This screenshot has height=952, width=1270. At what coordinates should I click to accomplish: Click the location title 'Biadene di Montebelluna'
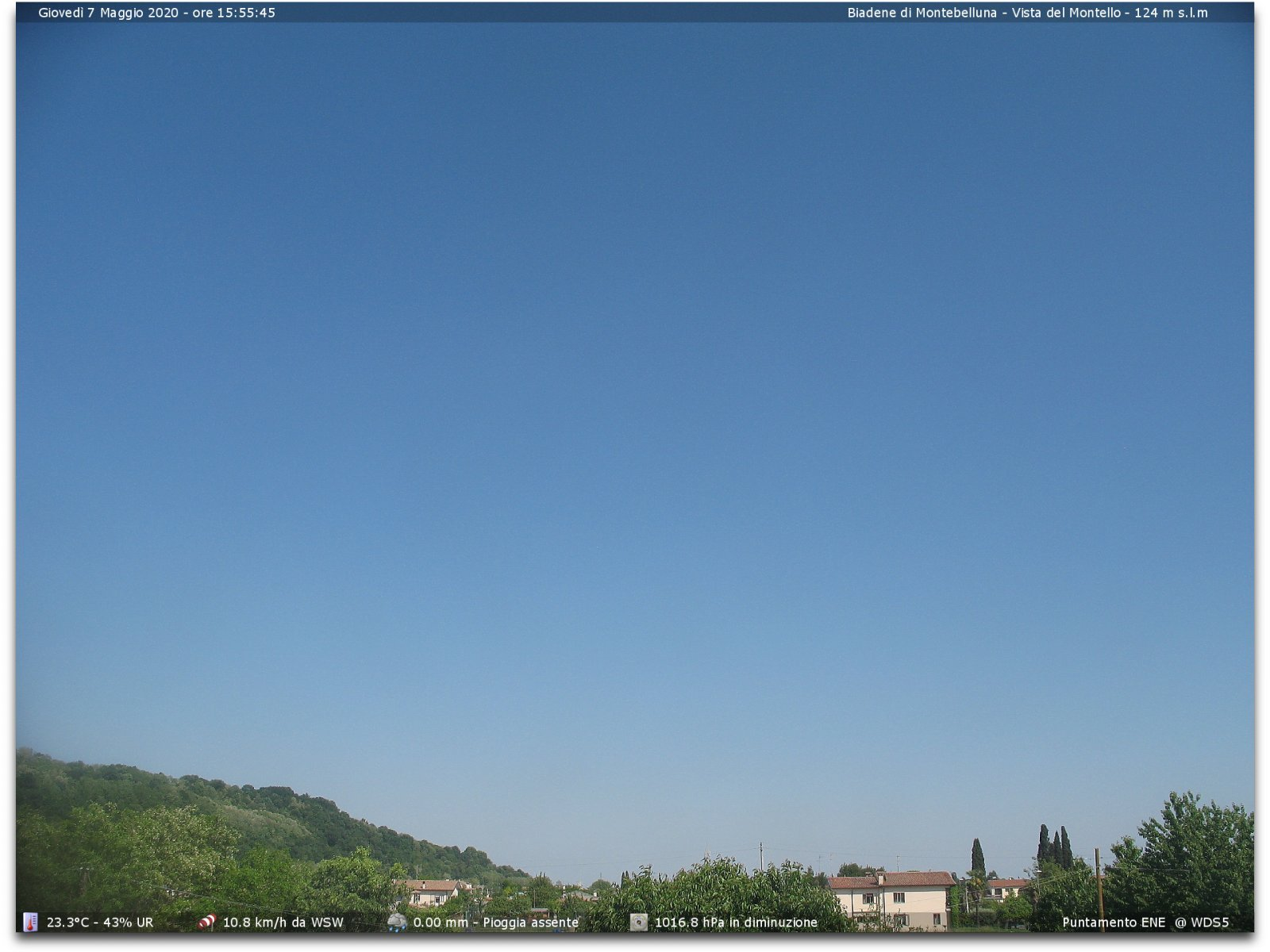coord(922,13)
